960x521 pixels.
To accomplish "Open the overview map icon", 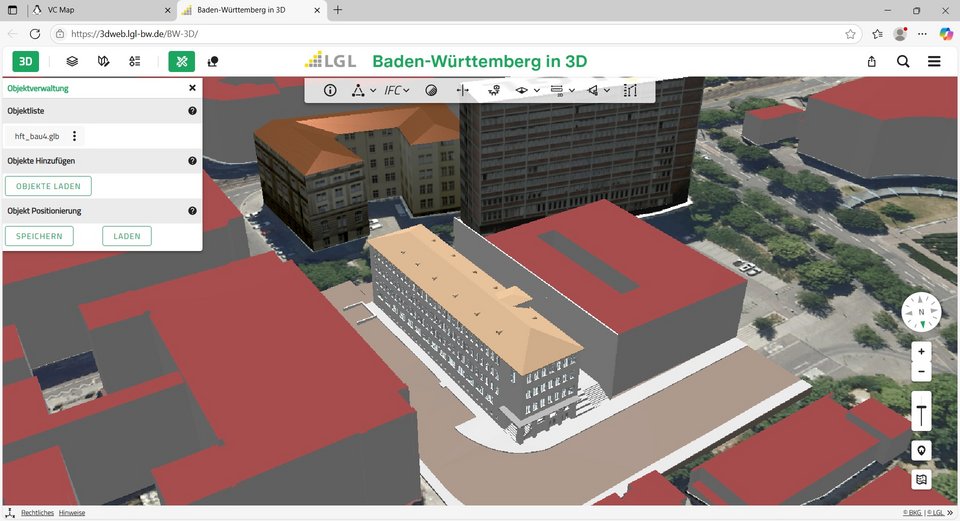I will (x=921, y=480).
